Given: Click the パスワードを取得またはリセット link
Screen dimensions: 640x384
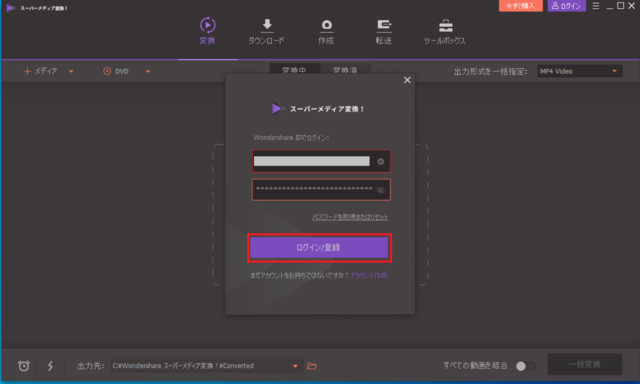Looking at the screenshot, I should 350,217.
